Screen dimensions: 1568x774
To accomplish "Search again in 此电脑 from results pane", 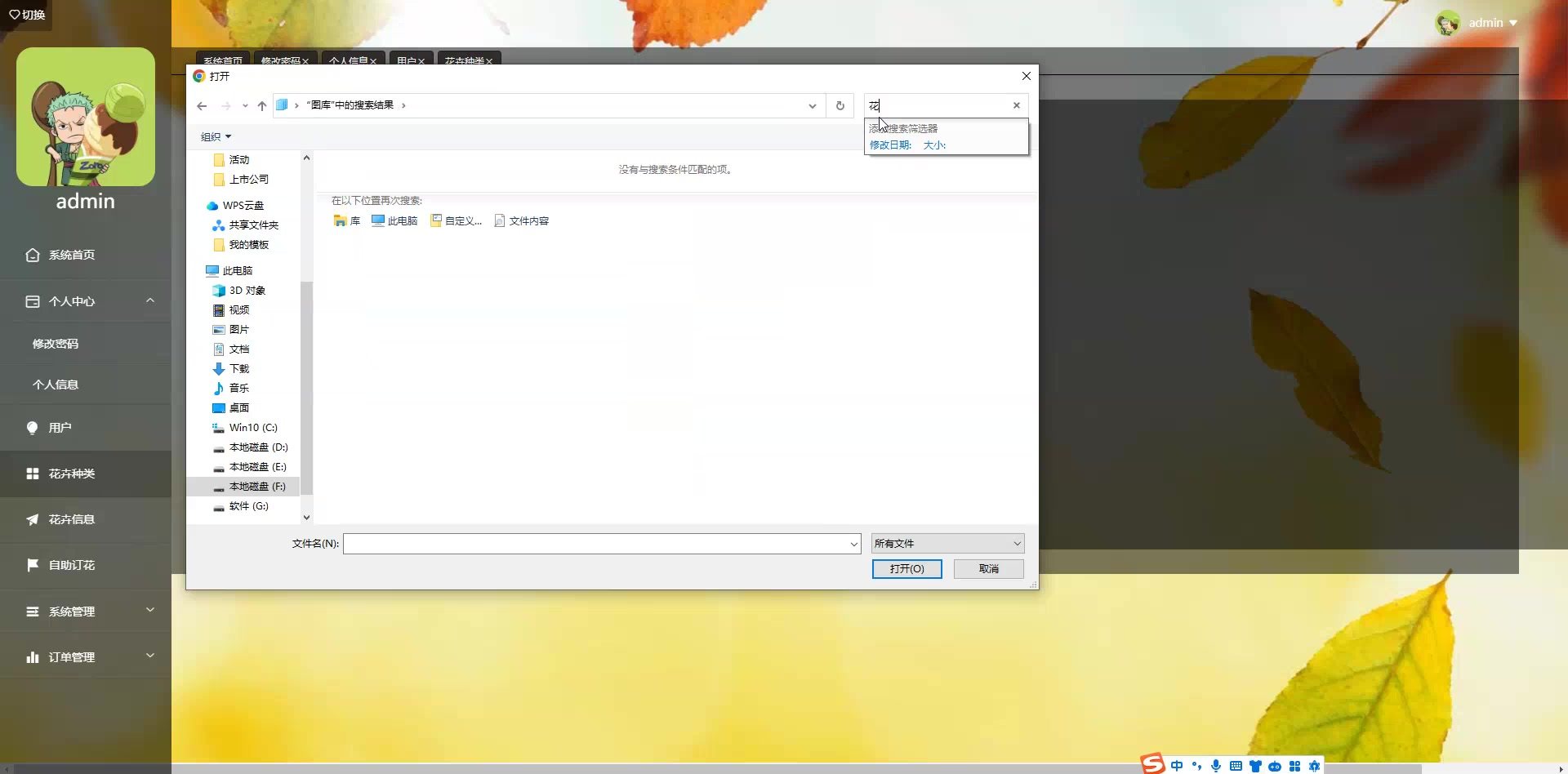I will (x=394, y=221).
